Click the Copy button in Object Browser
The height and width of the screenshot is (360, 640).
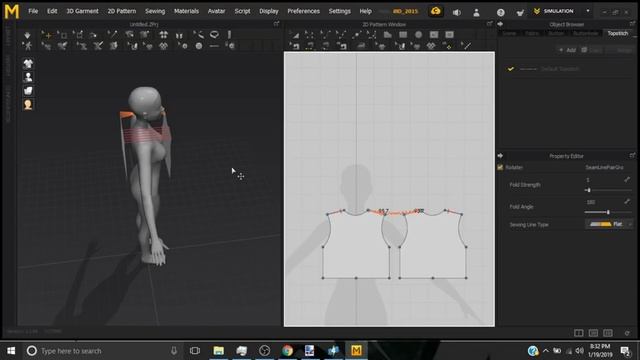tap(591, 50)
